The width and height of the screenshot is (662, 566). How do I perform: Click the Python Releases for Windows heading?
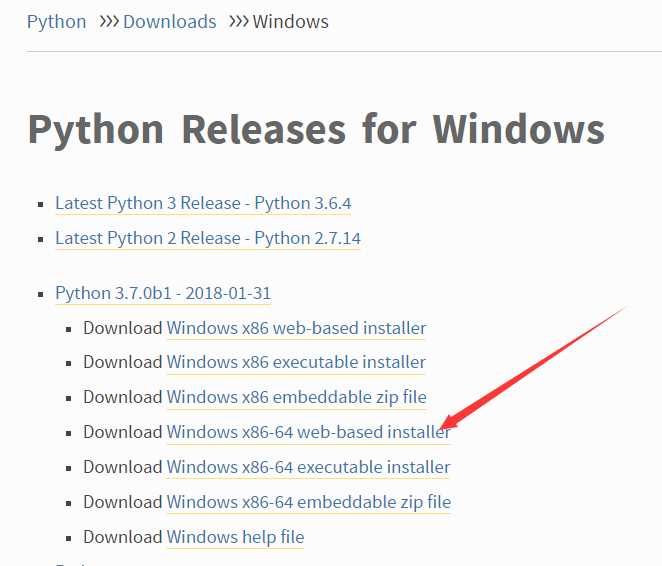316,130
